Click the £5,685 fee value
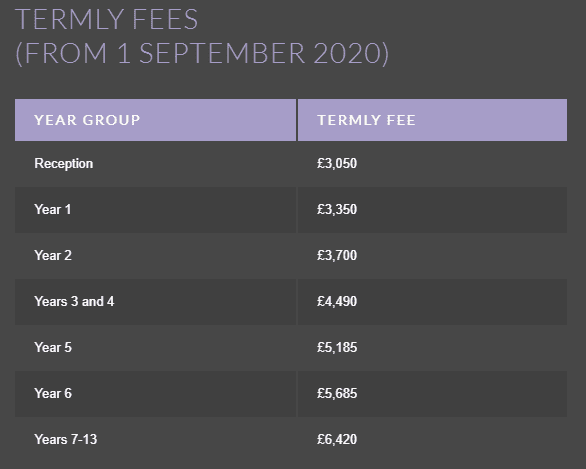586x469 pixels. [x=337, y=393]
